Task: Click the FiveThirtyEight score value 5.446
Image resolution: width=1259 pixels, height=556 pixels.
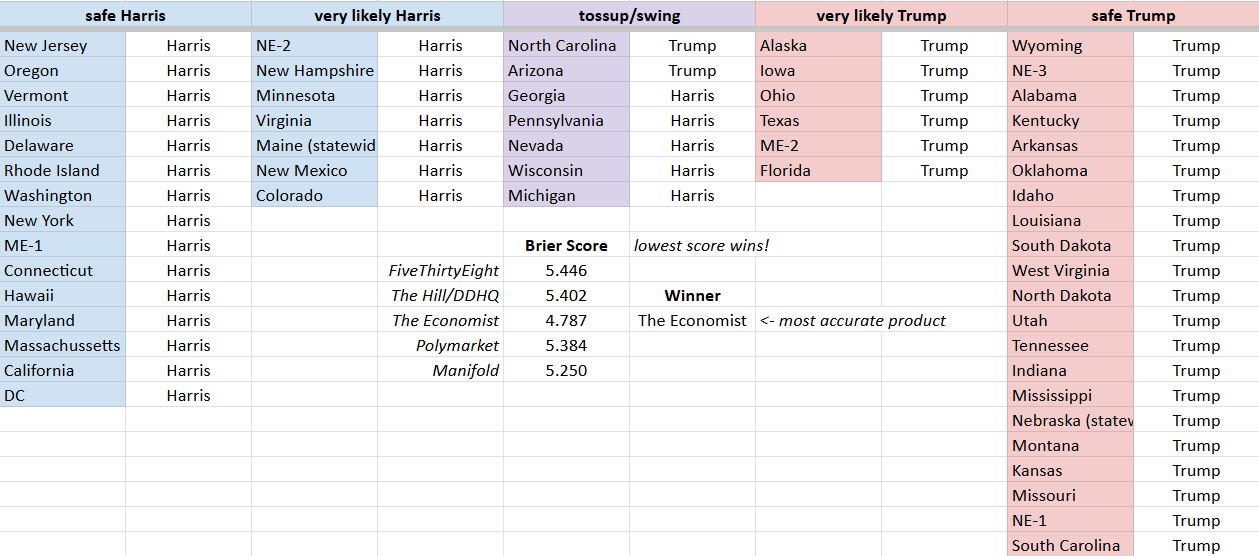Action: pos(567,270)
